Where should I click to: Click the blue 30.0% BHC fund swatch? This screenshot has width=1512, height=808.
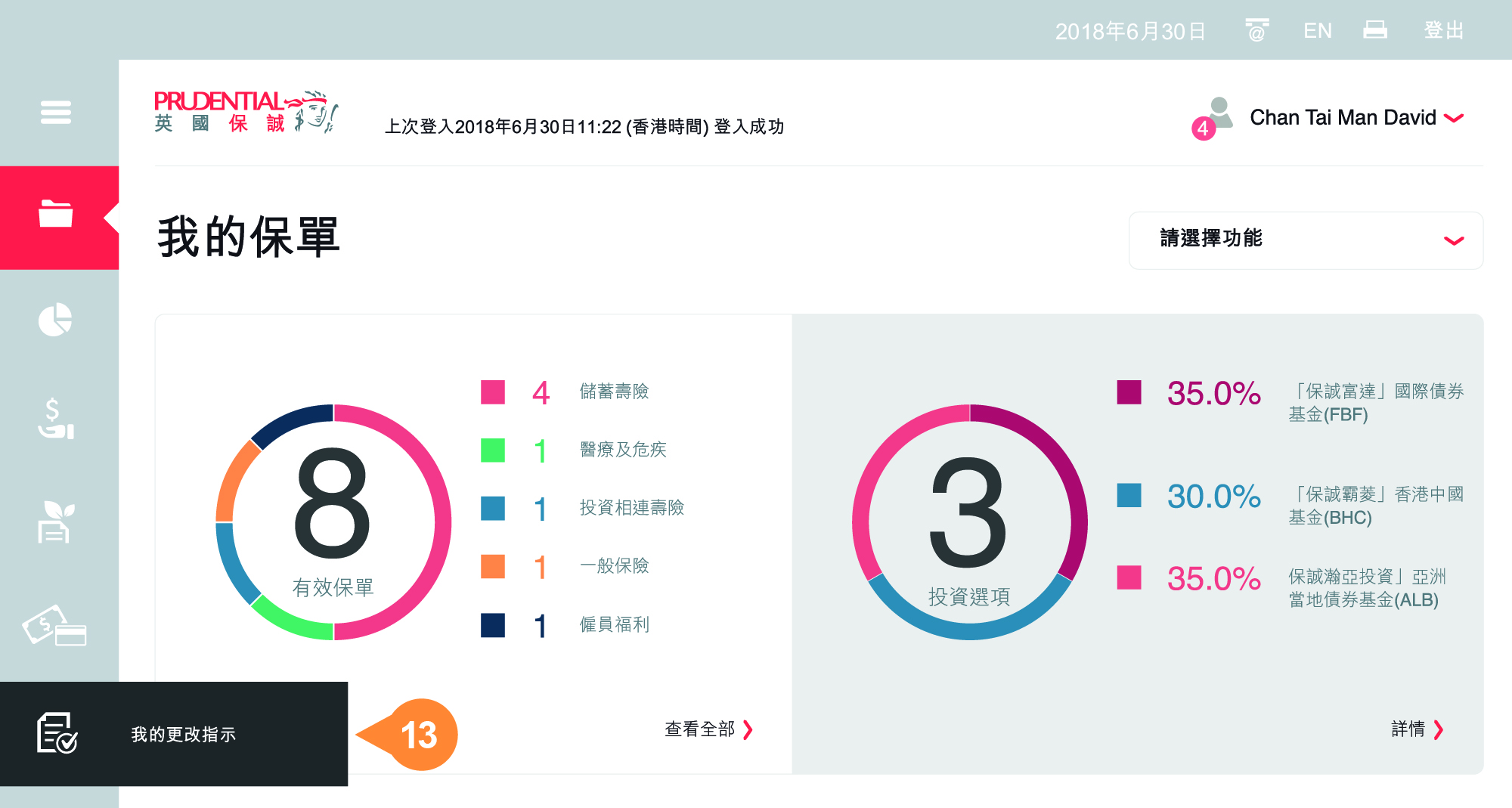coord(1129,496)
